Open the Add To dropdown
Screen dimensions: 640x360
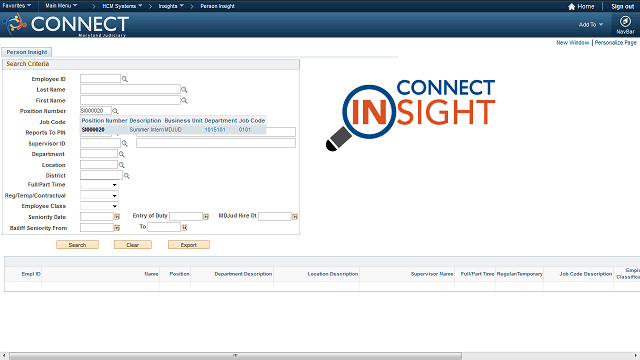(x=591, y=24)
